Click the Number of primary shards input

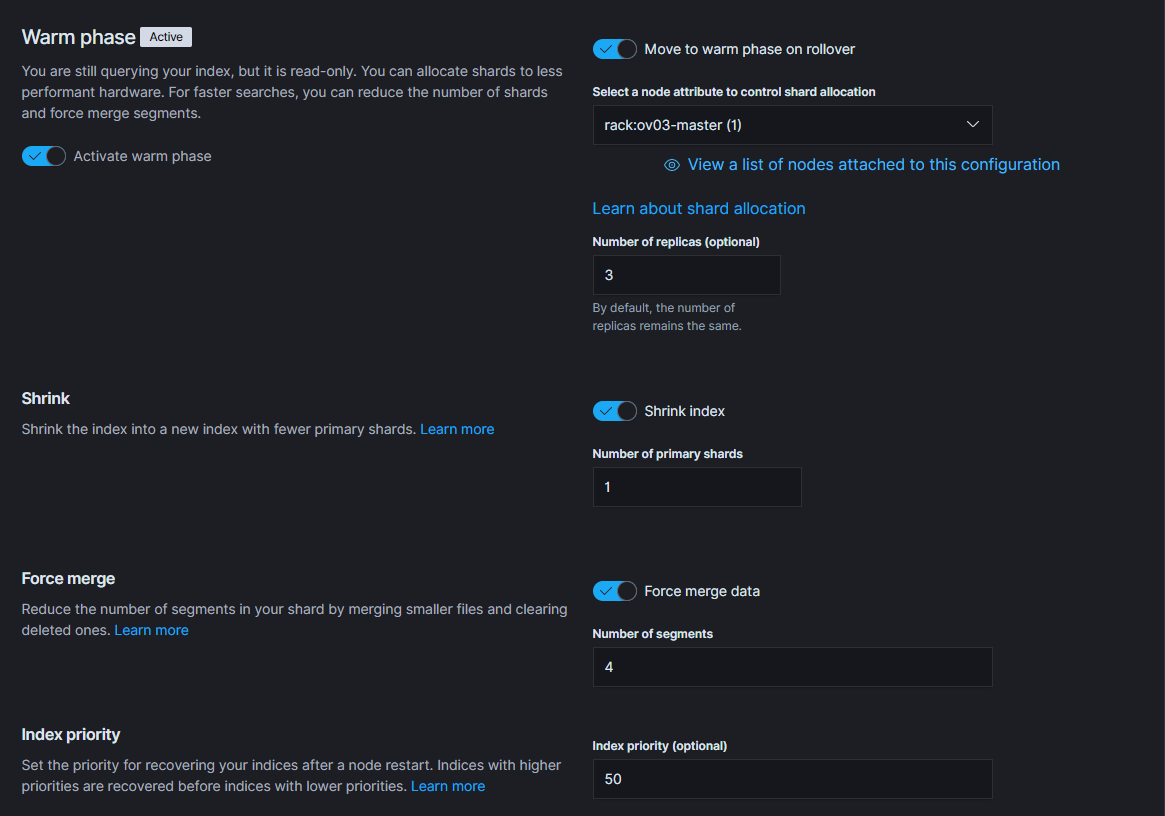(696, 487)
